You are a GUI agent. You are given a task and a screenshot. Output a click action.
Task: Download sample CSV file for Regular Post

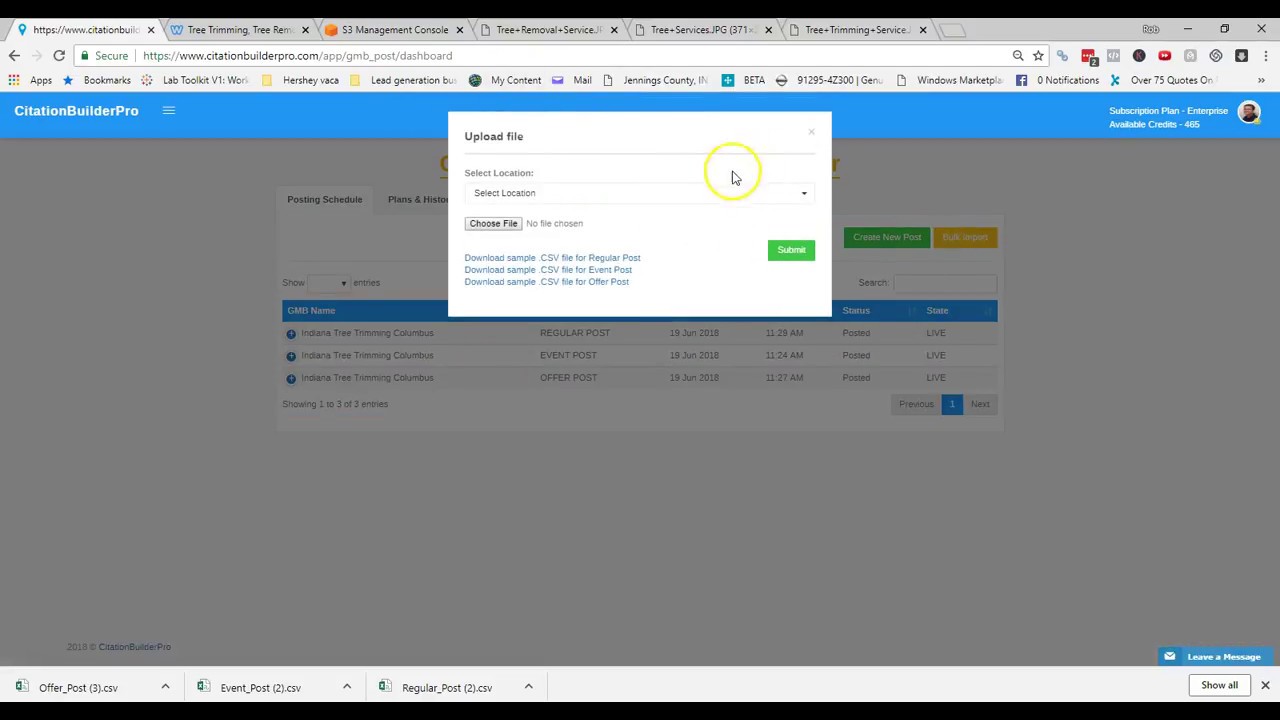(x=552, y=257)
